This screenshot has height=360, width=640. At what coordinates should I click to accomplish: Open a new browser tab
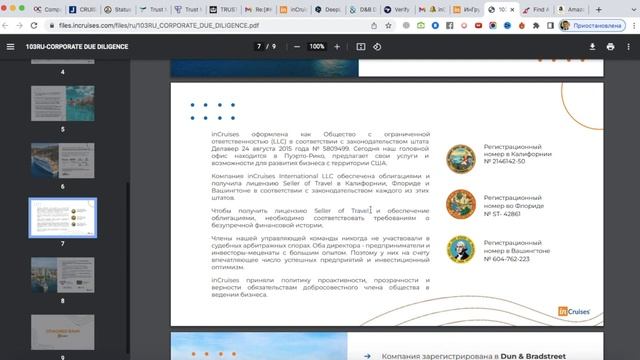coord(599,9)
